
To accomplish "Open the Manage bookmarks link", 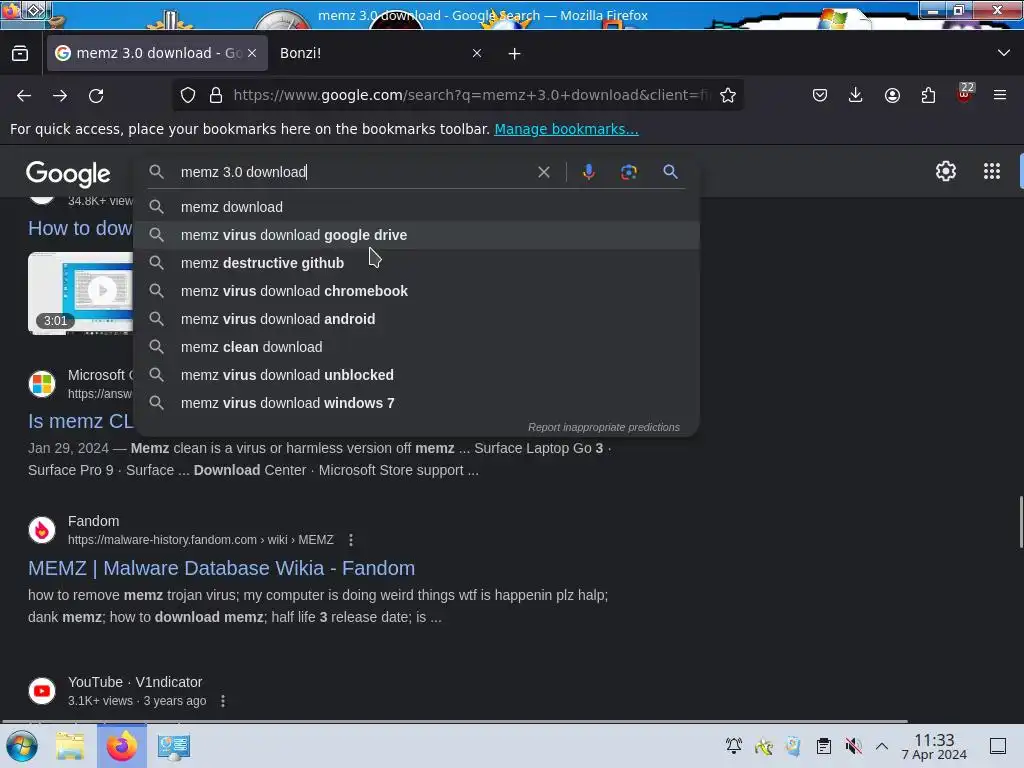I will pos(566,129).
